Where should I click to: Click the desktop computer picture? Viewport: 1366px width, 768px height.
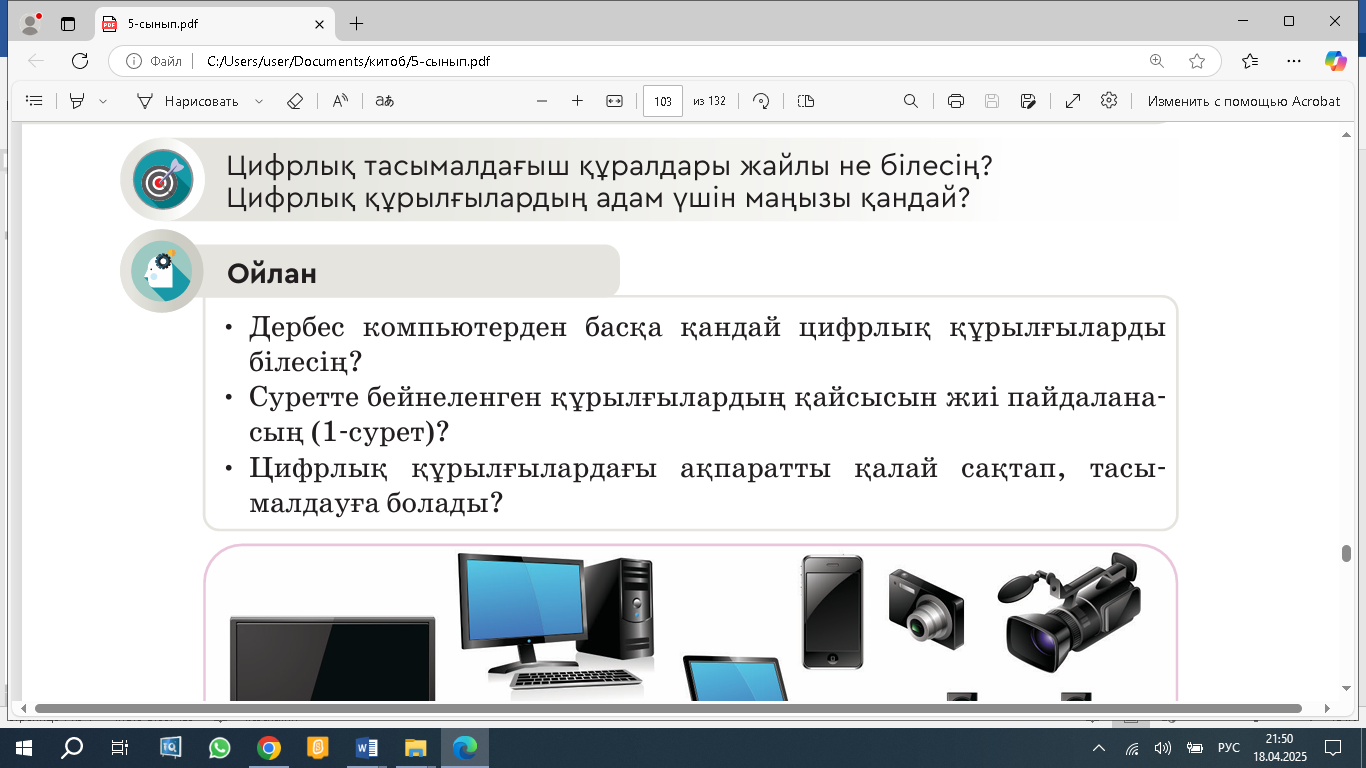tap(556, 621)
